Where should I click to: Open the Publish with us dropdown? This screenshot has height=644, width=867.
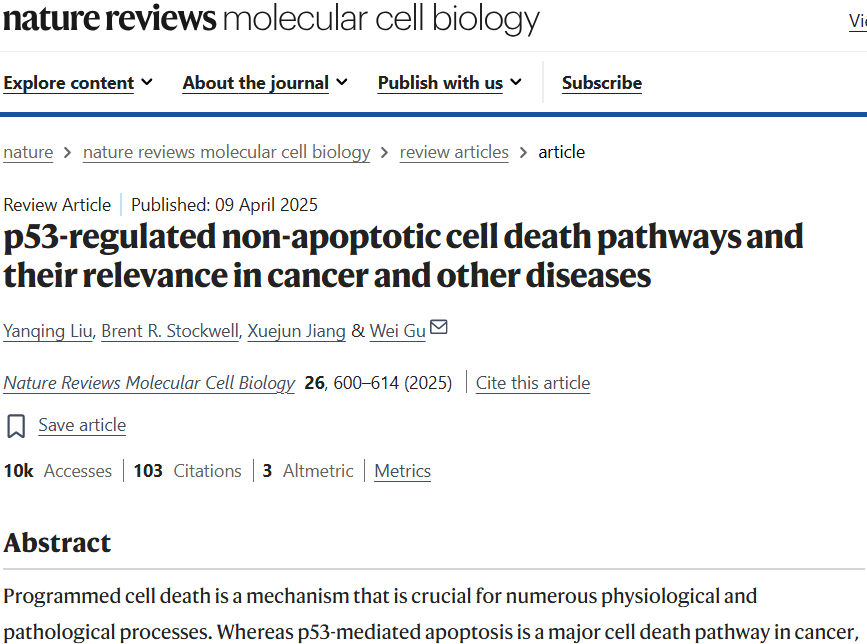450,83
